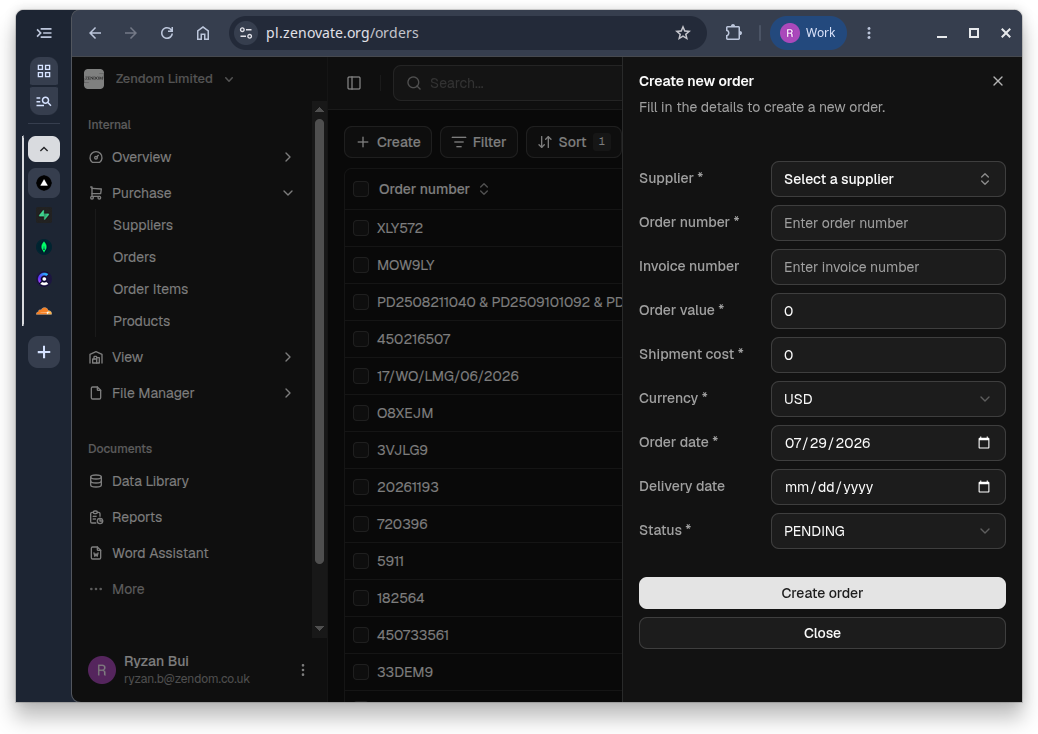
Task: Open the search tabs icon in side strip
Action: pos(44,101)
